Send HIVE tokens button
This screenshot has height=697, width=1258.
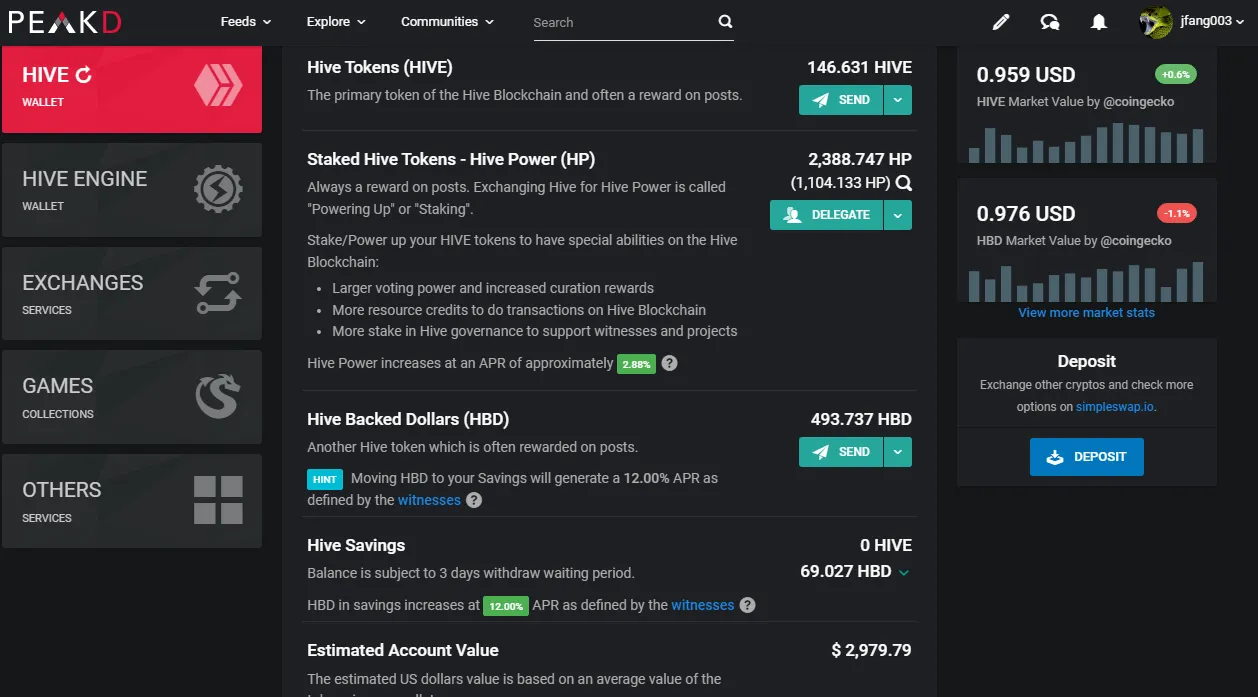click(x=841, y=100)
